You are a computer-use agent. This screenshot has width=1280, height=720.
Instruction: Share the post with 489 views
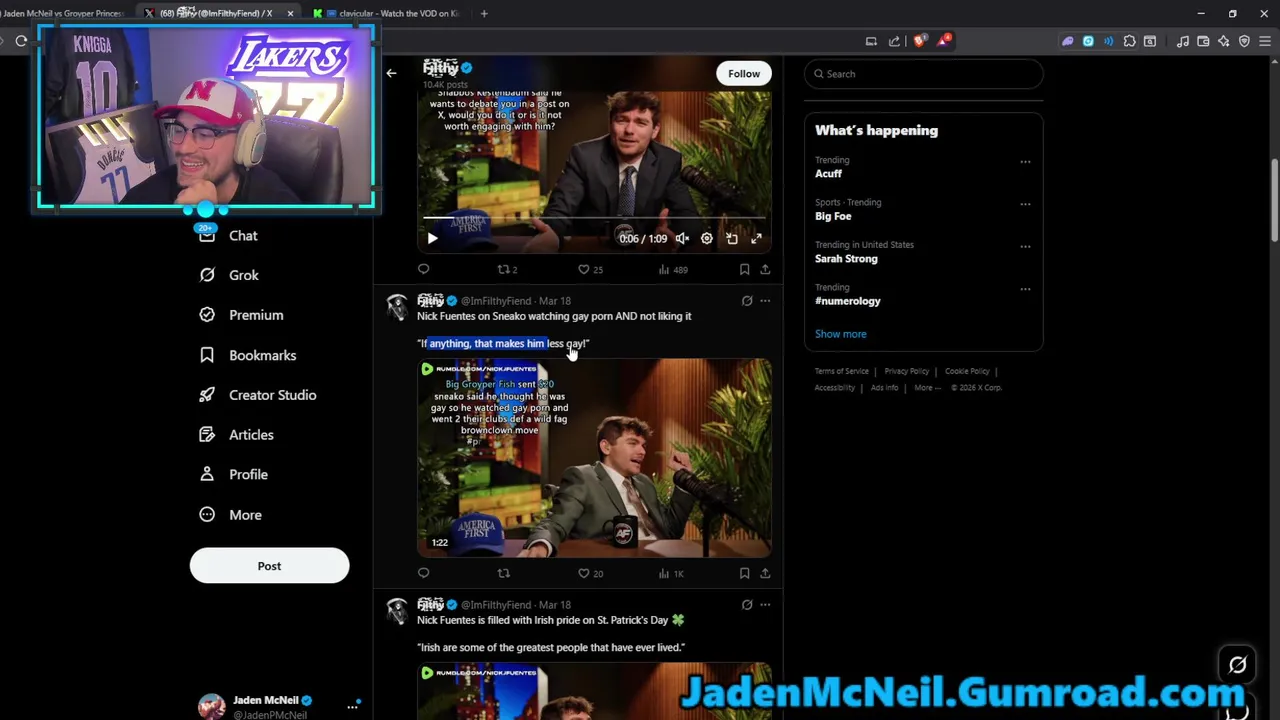pos(765,269)
